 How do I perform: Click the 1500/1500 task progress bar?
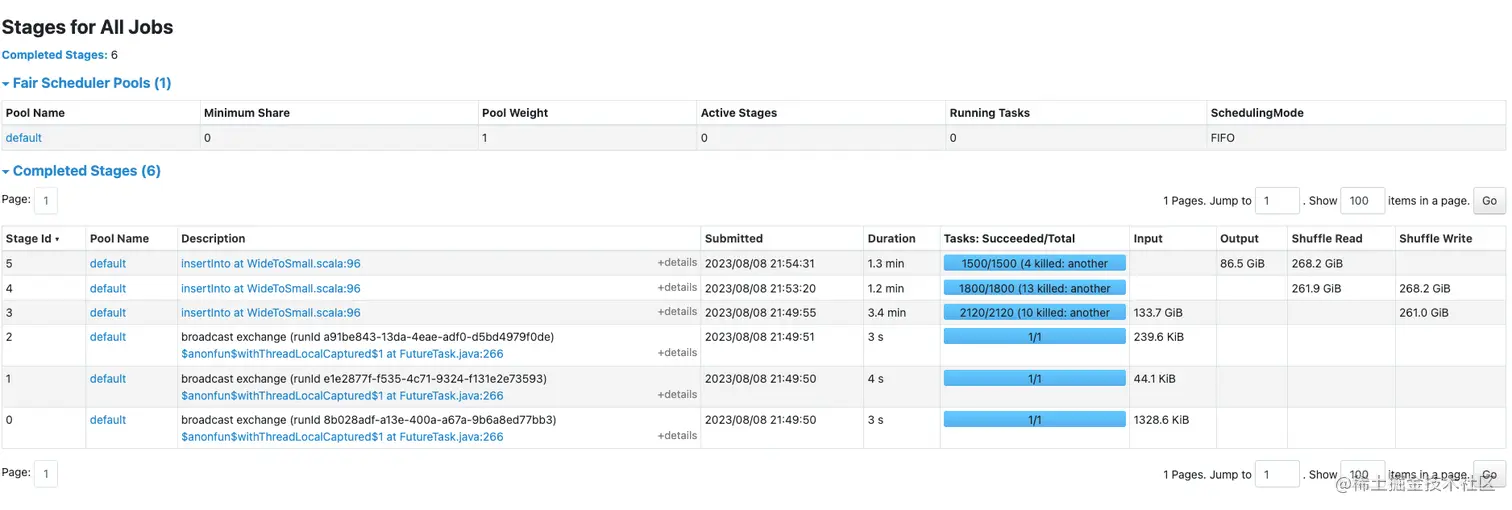pos(1035,264)
